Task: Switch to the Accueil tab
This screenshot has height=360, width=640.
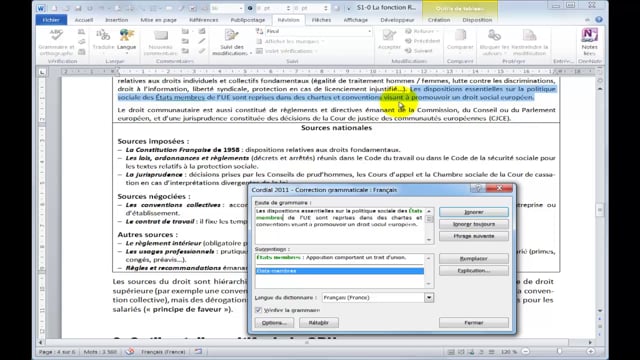Action: tap(84, 20)
